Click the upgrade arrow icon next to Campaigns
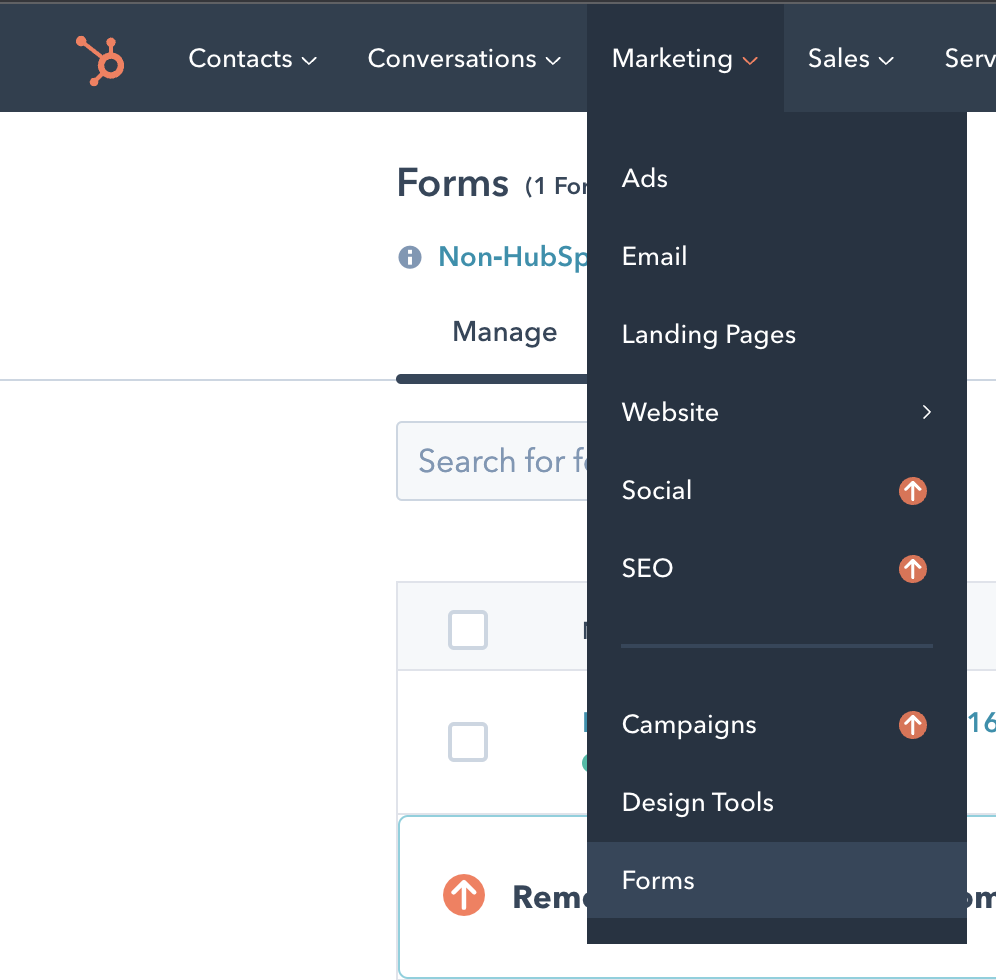 click(912, 725)
